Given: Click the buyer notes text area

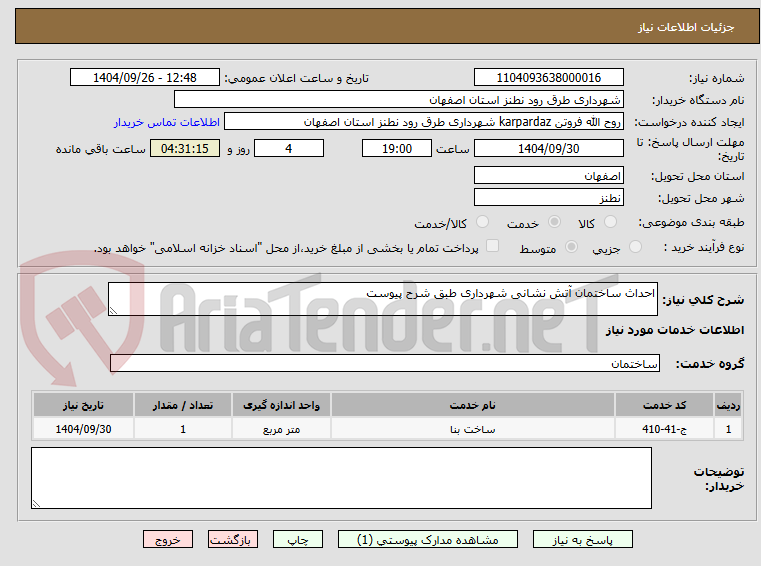Looking at the screenshot, I should (x=341, y=478).
